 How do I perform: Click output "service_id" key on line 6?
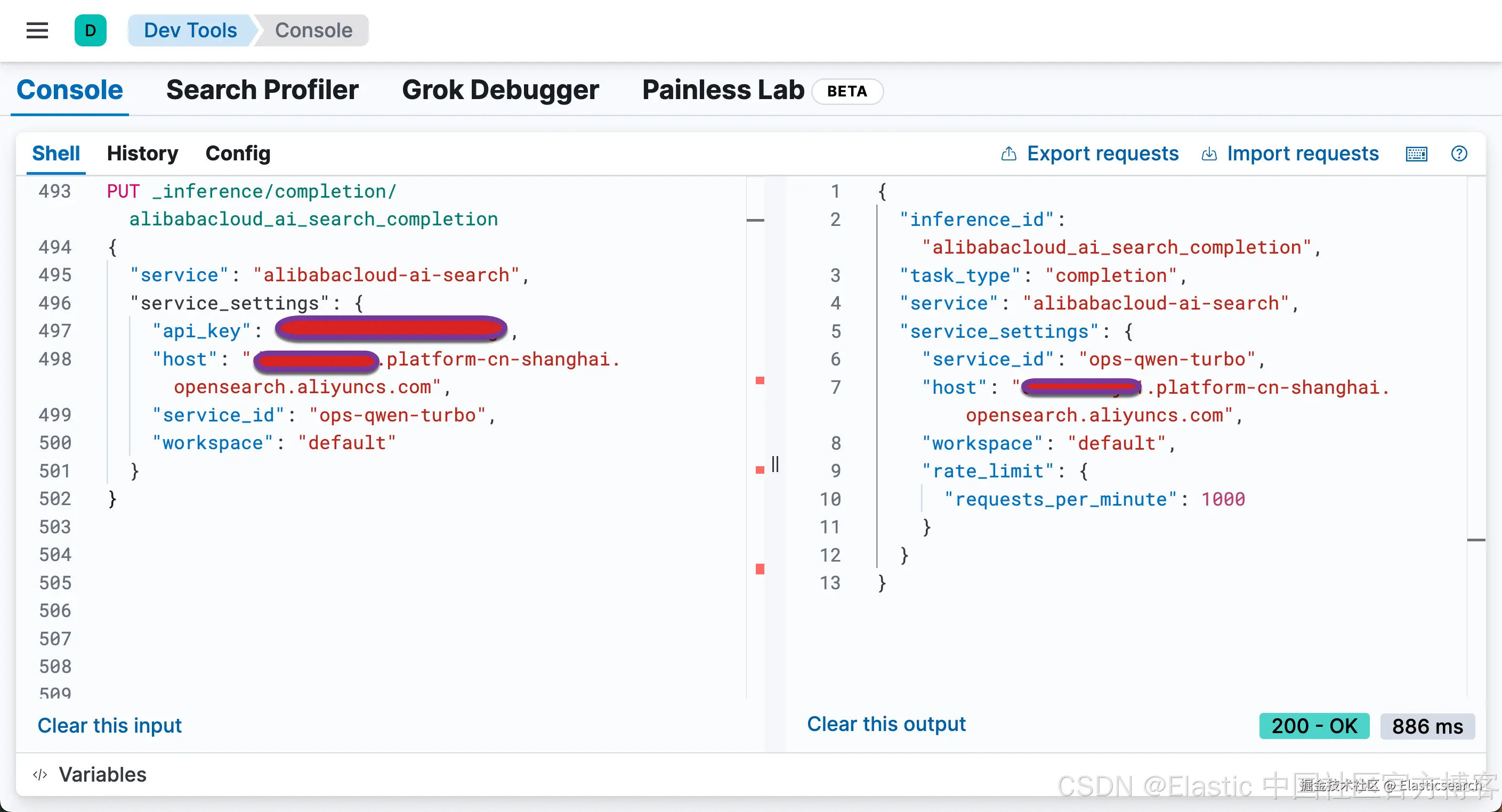coord(988,359)
